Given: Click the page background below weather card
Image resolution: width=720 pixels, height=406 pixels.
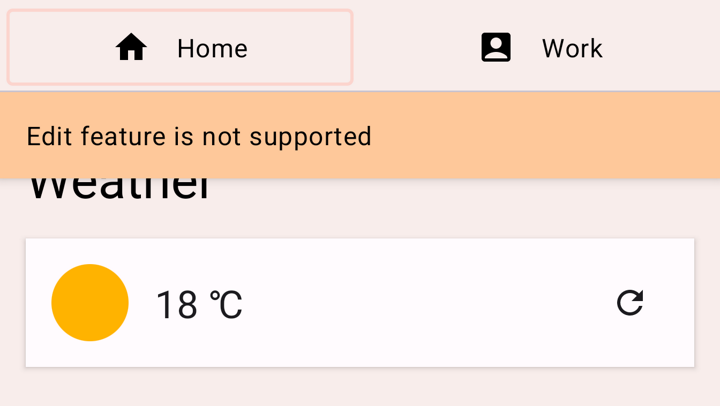Looking at the screenshot, I should pos(360,388).
